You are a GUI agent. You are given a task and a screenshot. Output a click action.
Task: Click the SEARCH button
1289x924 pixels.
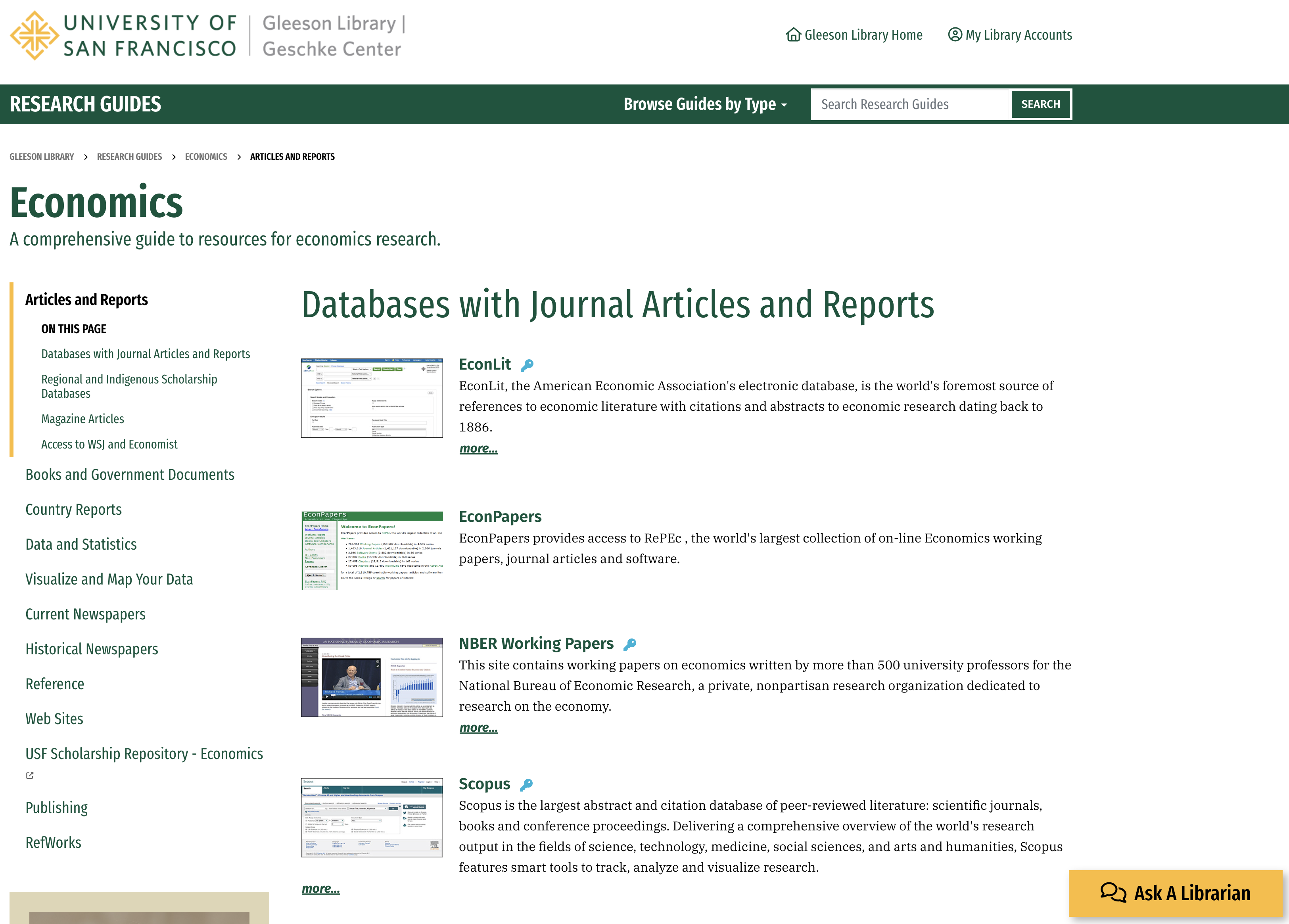[x=1040, y=104]
